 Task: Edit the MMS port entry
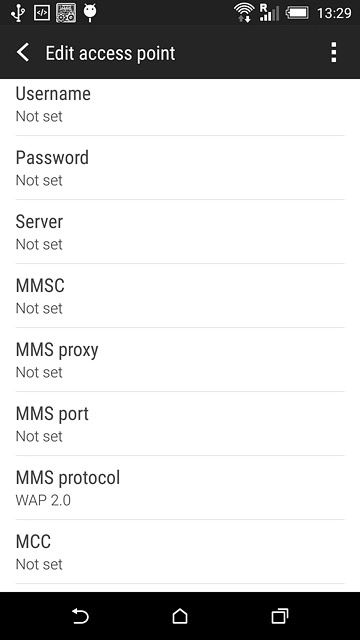(x=180, y=424)
